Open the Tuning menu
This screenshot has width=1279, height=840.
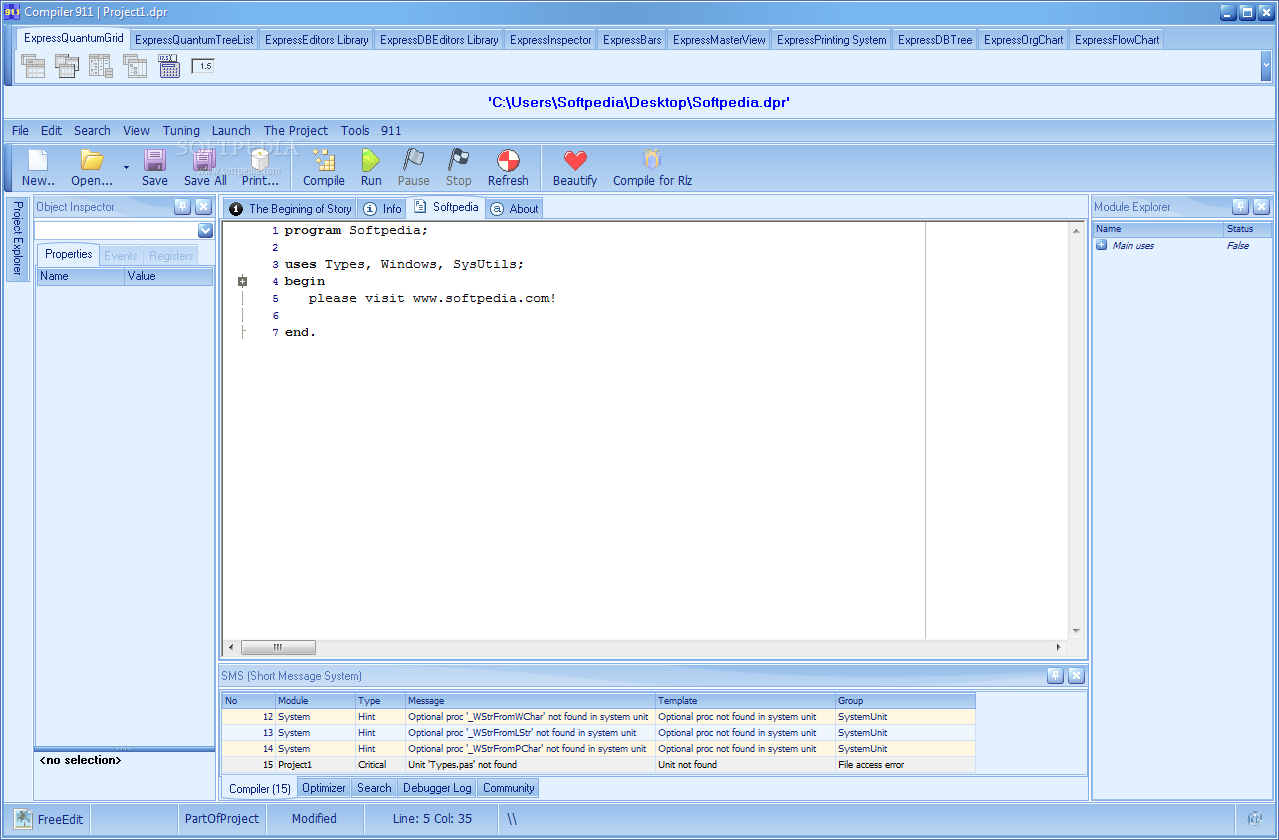click(x=181, y=130)
